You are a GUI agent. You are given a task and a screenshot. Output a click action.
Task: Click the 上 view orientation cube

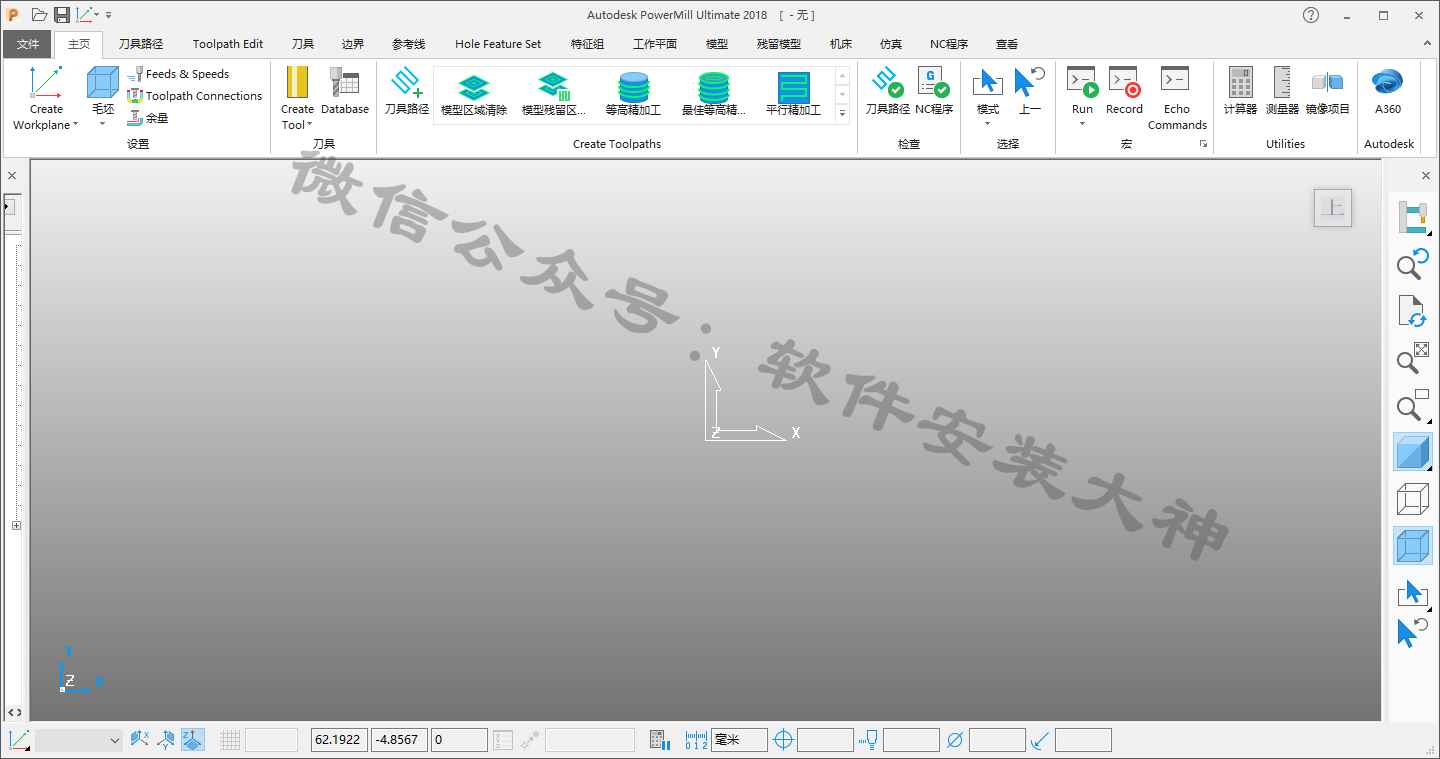[x=1333, y=208]
